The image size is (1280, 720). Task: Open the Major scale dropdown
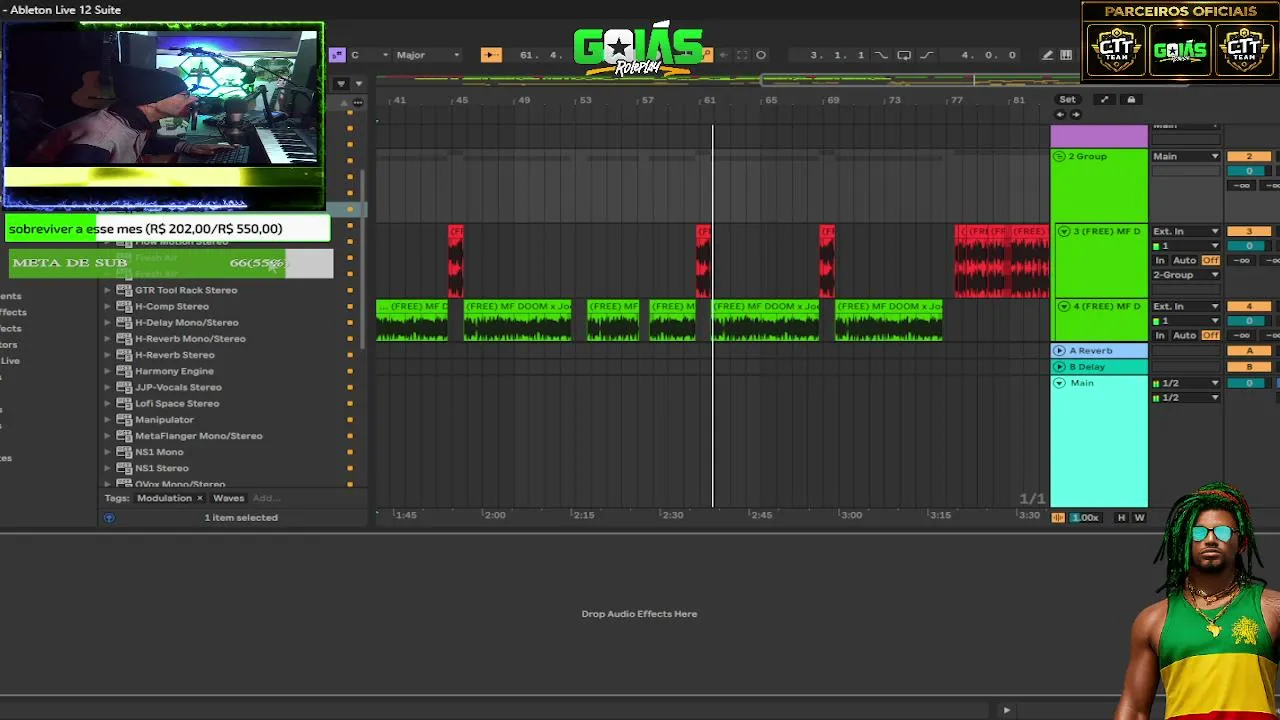pyautogui.click(x=428, y=55)
